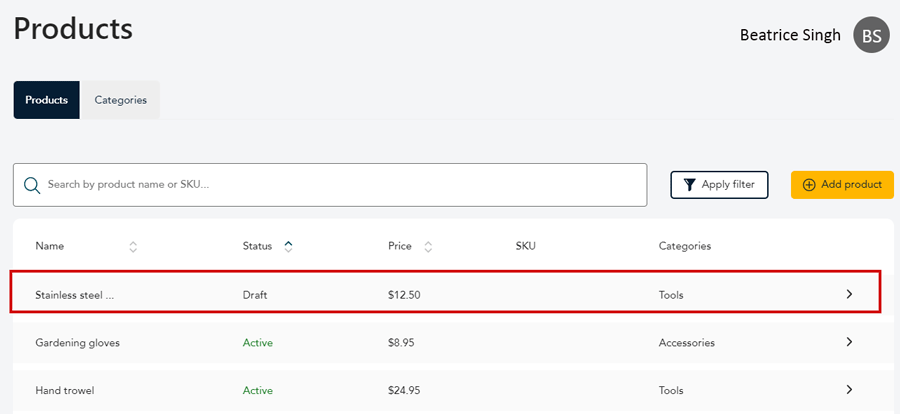Click the Draft status of Stainless steel item
This screenshot has height=414, width=900.
point(255,295)
